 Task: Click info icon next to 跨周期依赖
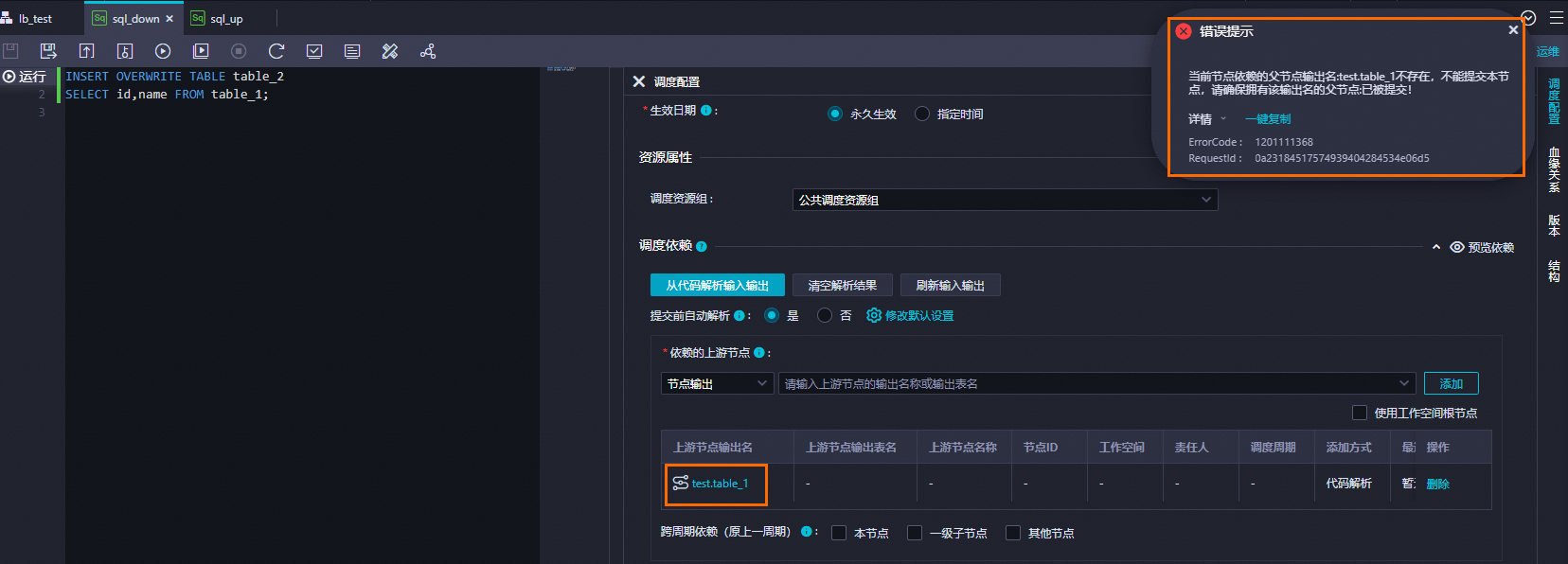[x=807, y=532]
